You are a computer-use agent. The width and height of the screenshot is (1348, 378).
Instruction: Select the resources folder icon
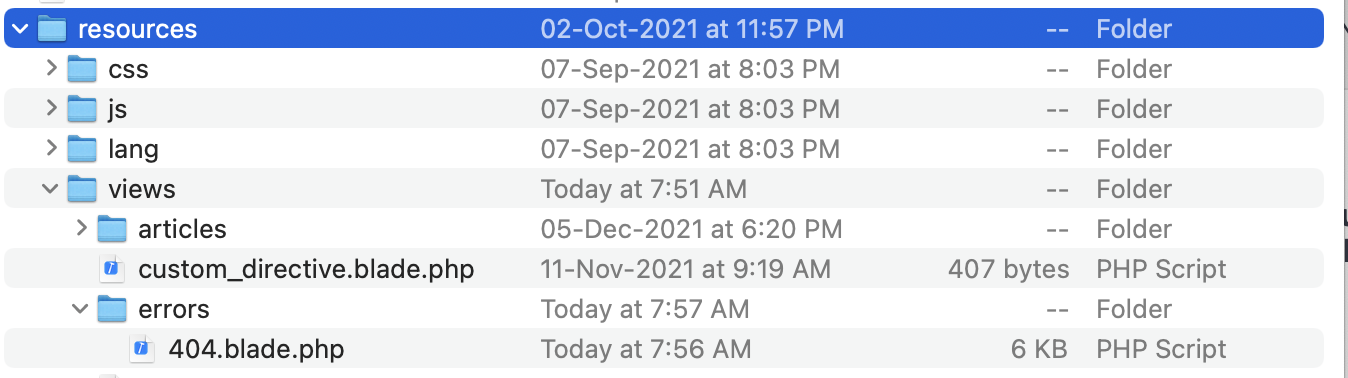[x=51, y=29]
